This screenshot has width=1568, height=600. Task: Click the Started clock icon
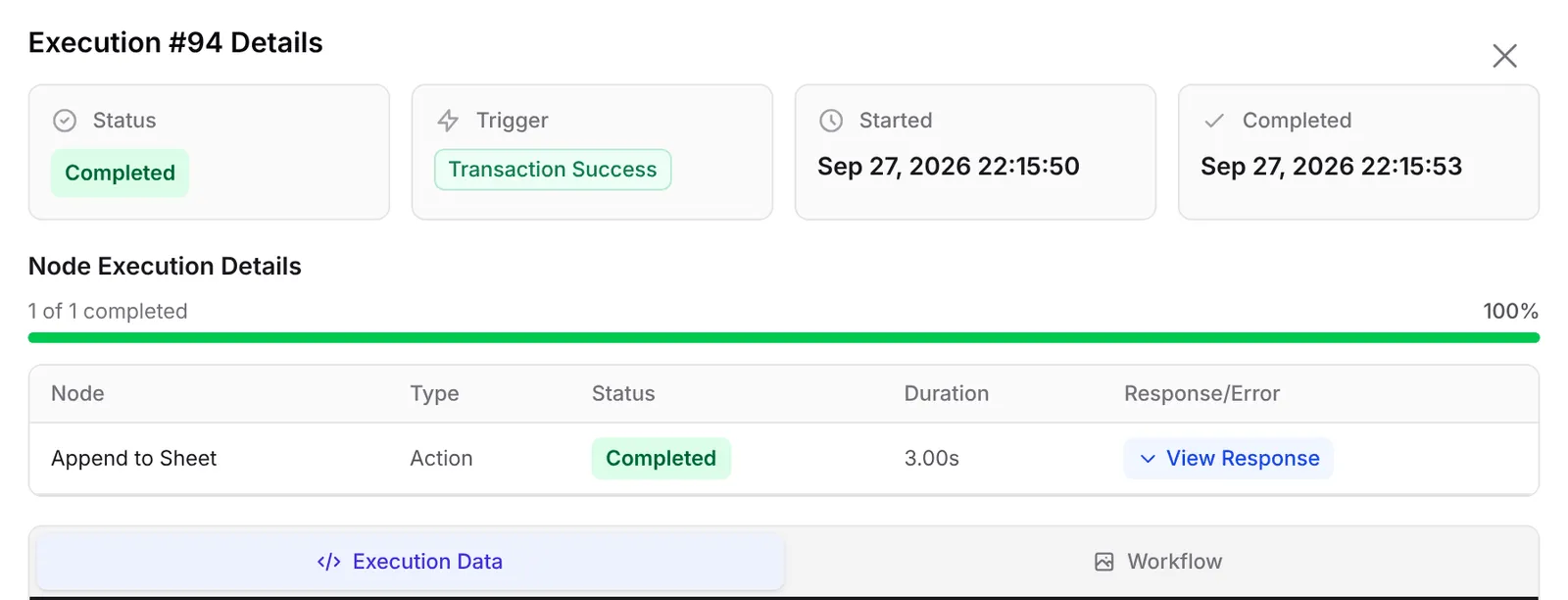[831, 121]
